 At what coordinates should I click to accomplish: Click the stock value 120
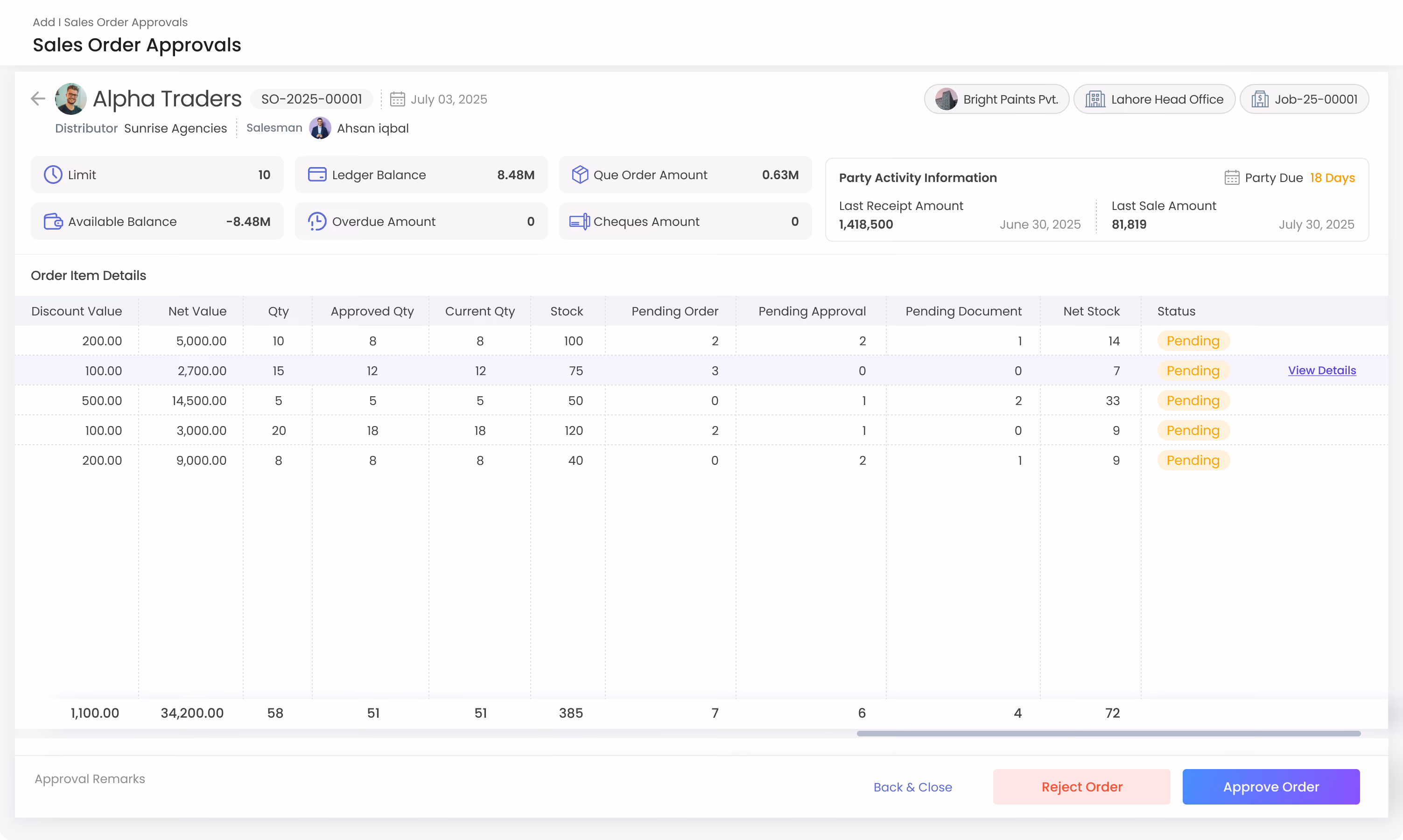tap(574, 430)
